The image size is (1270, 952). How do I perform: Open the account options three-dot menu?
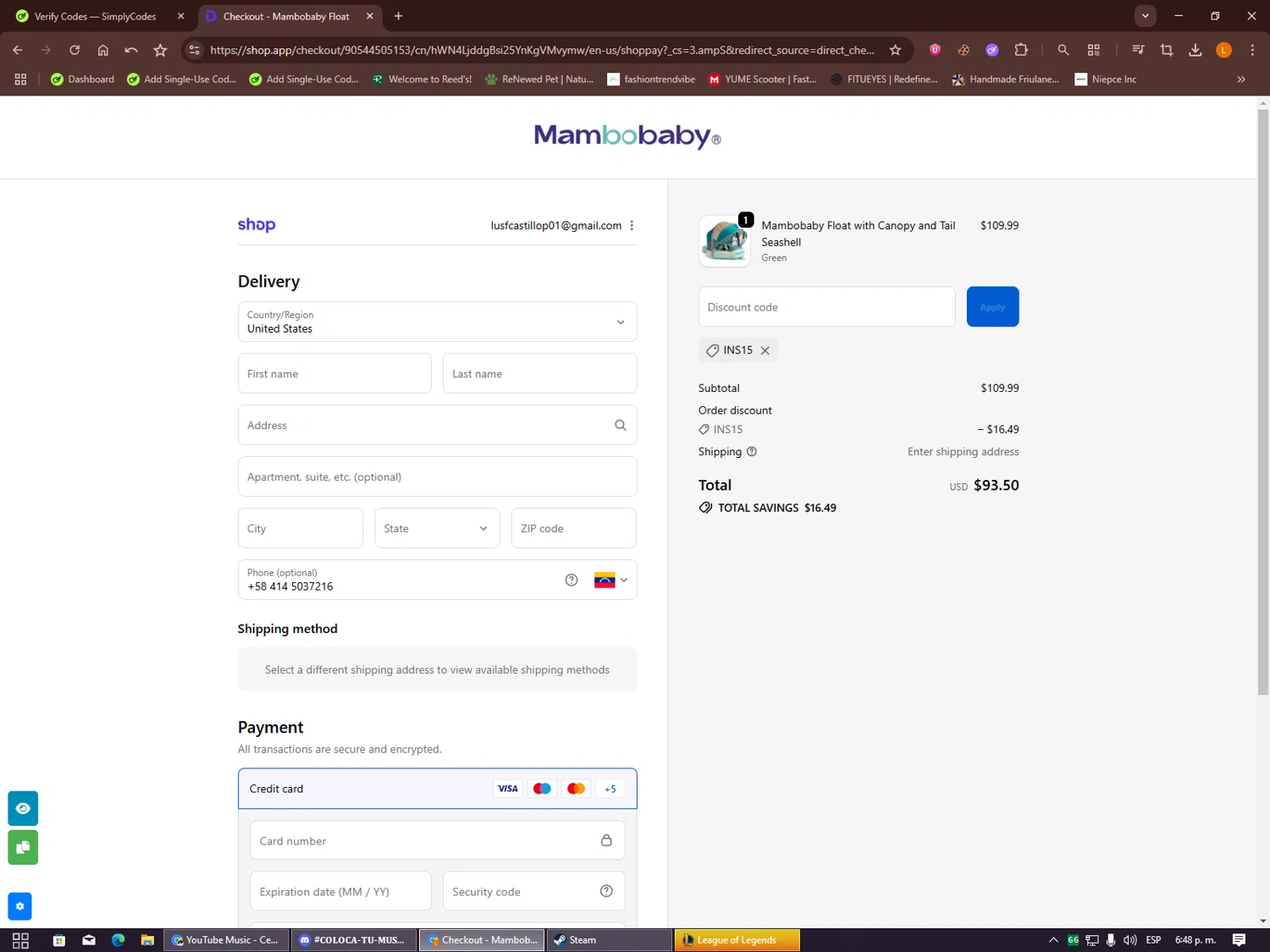632,226
